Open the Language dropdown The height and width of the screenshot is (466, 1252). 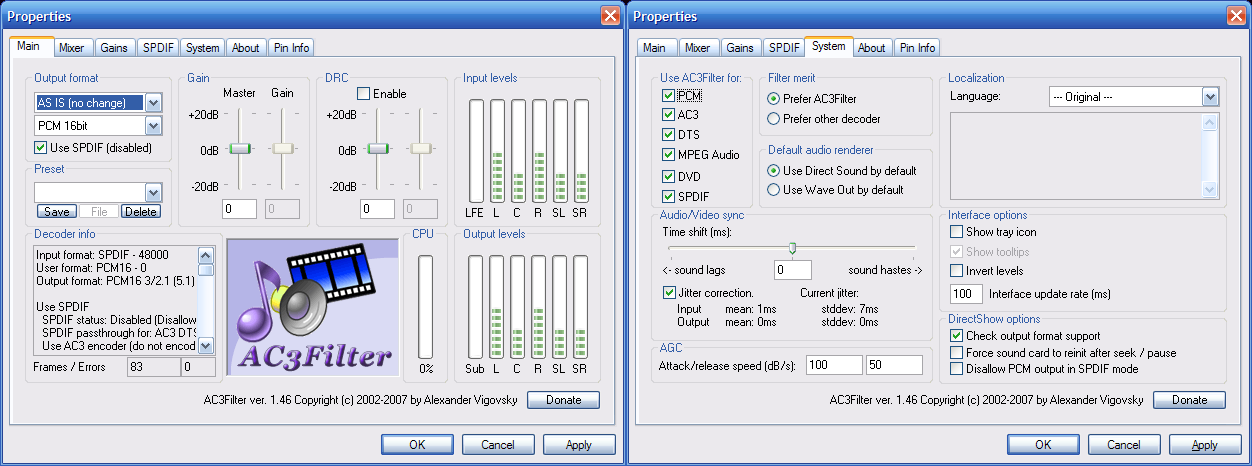pyautogui.click(x=1210, y=97)
